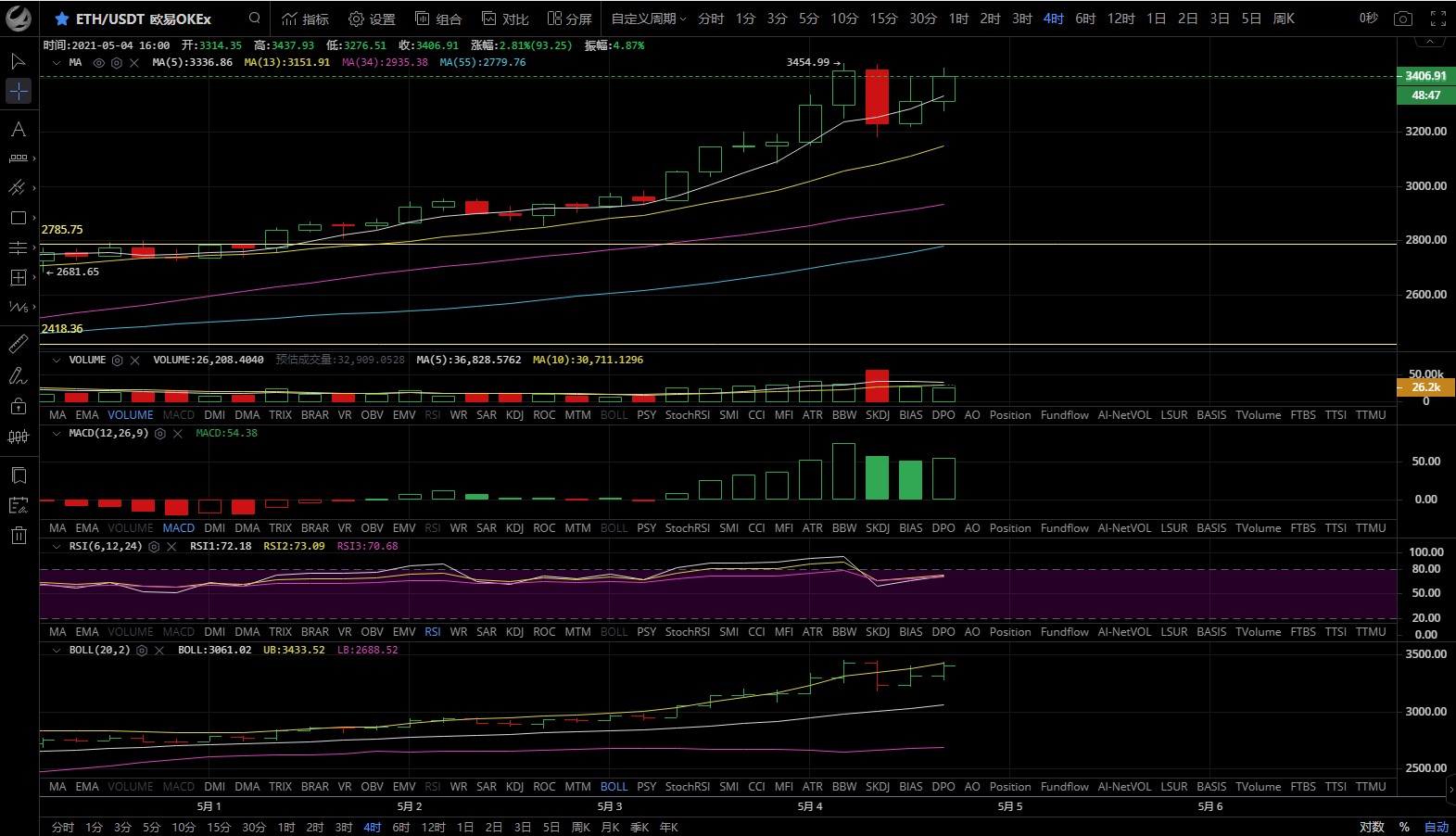This screenshot has height=836, width=1456.
Task: Open the wave pattern drawing tool
Action: click(x=18, y=307)
